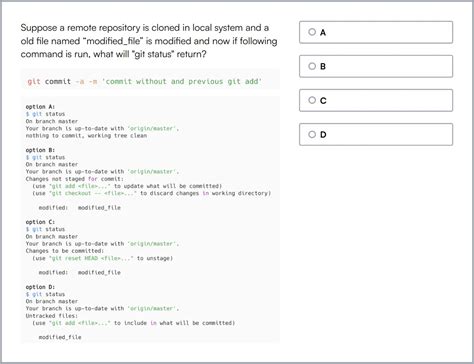Click the "option A:" heading in code block
Screen dimensions: 474x364
[40, 107]
